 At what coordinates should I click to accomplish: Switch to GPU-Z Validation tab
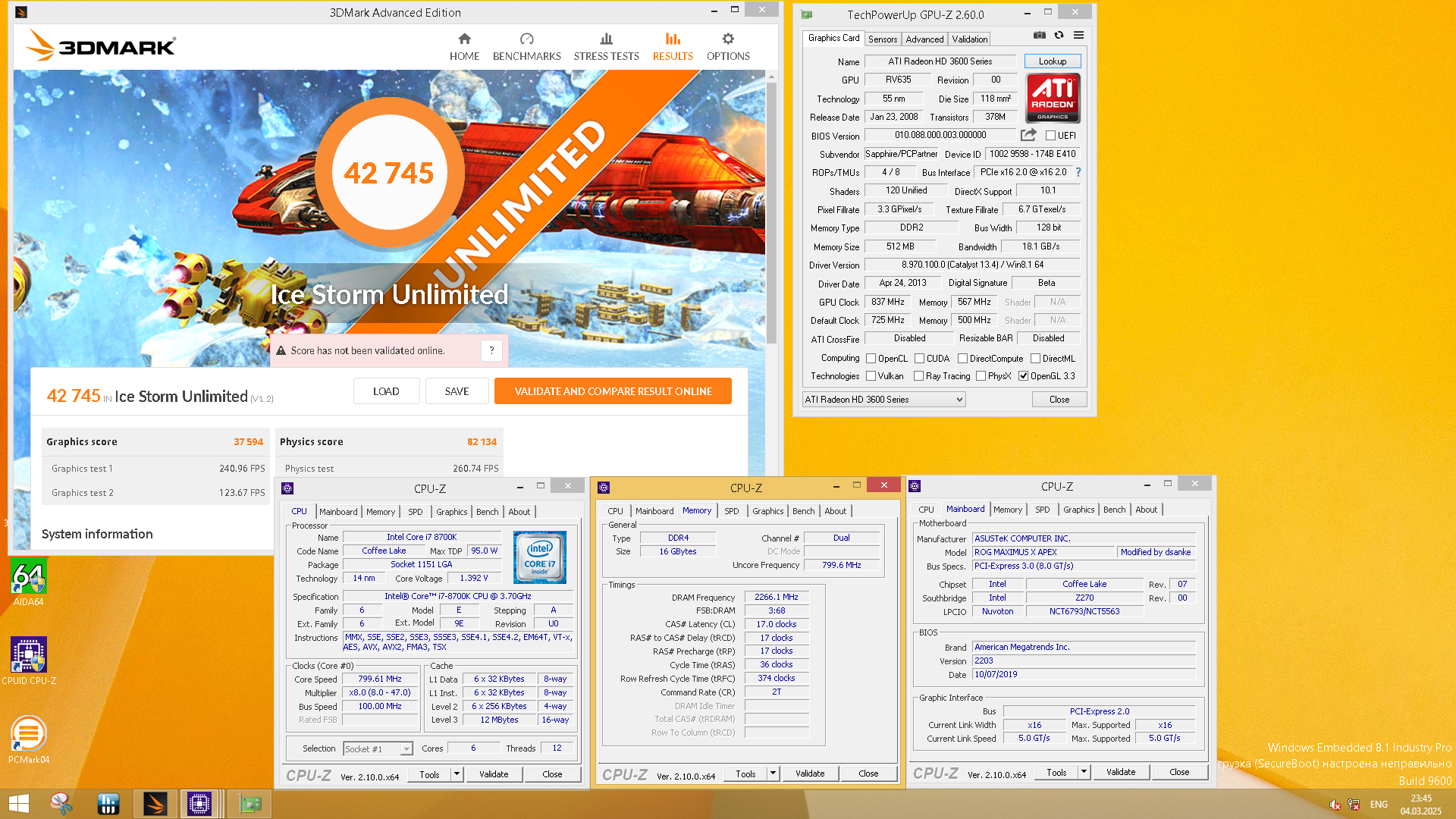point(969,39)
